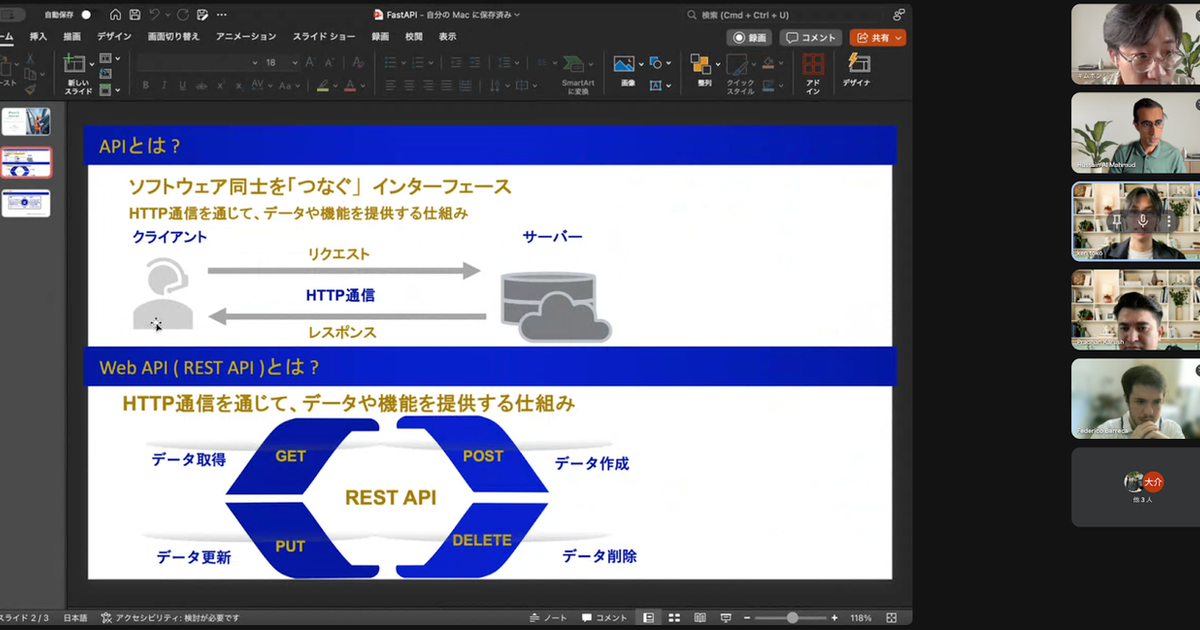Toggle ノート notes in status bar
Image resolution: width=1200 pixels, height=630 pixels.
(549, 618)
